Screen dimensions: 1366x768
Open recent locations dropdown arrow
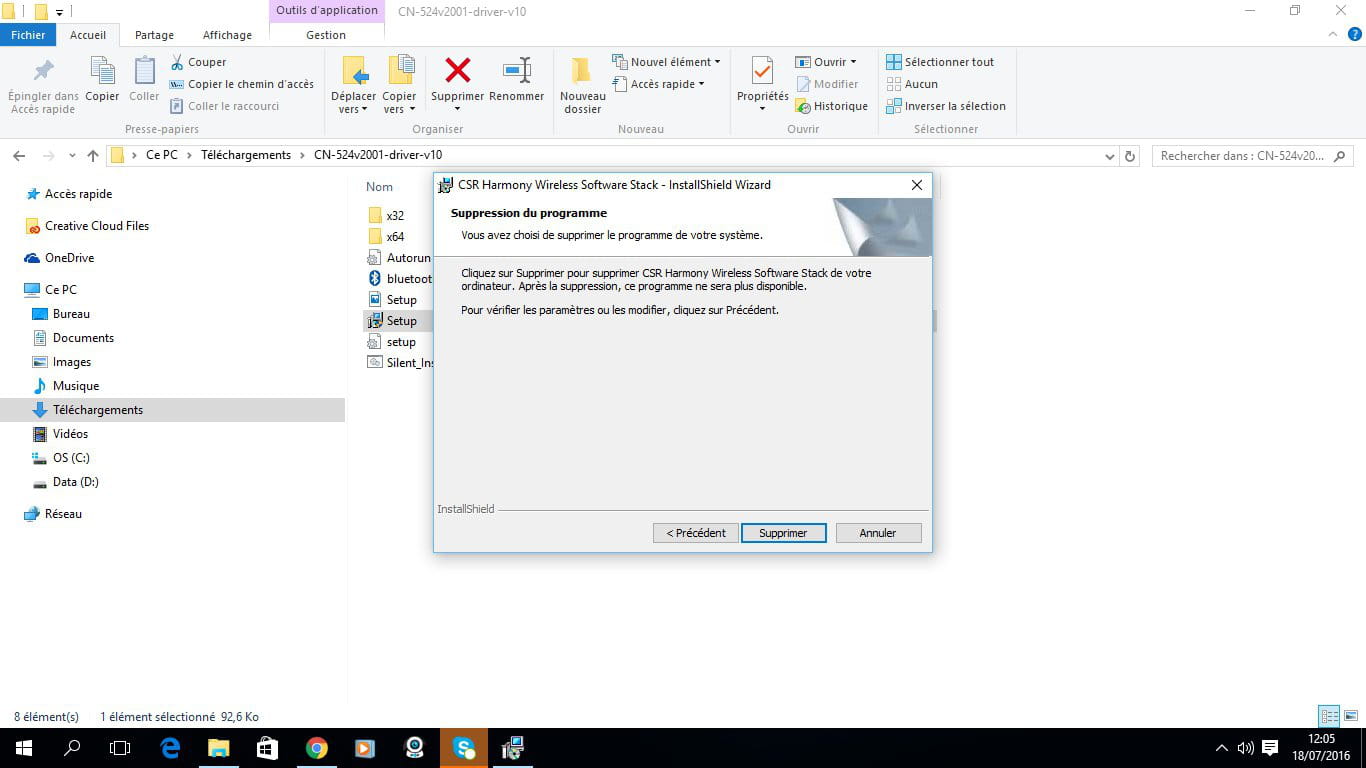(x=72, y=156)
